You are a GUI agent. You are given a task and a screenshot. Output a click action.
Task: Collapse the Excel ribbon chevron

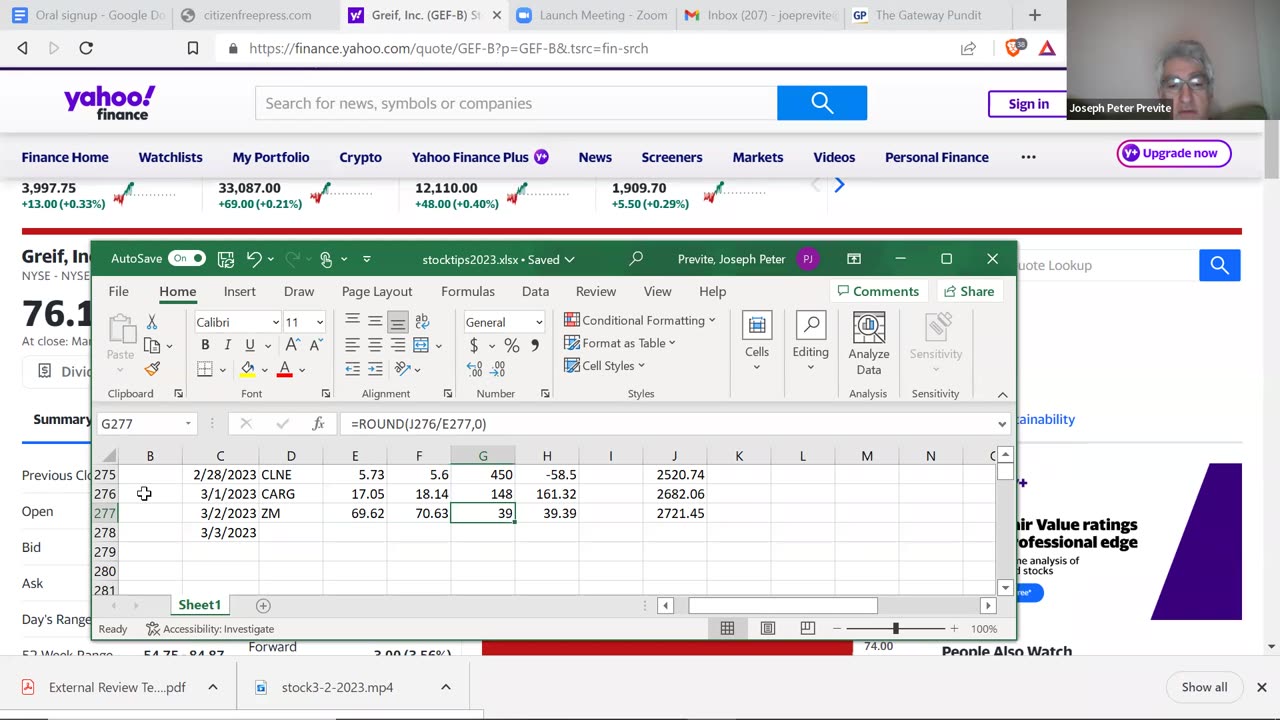point(1002,394)
